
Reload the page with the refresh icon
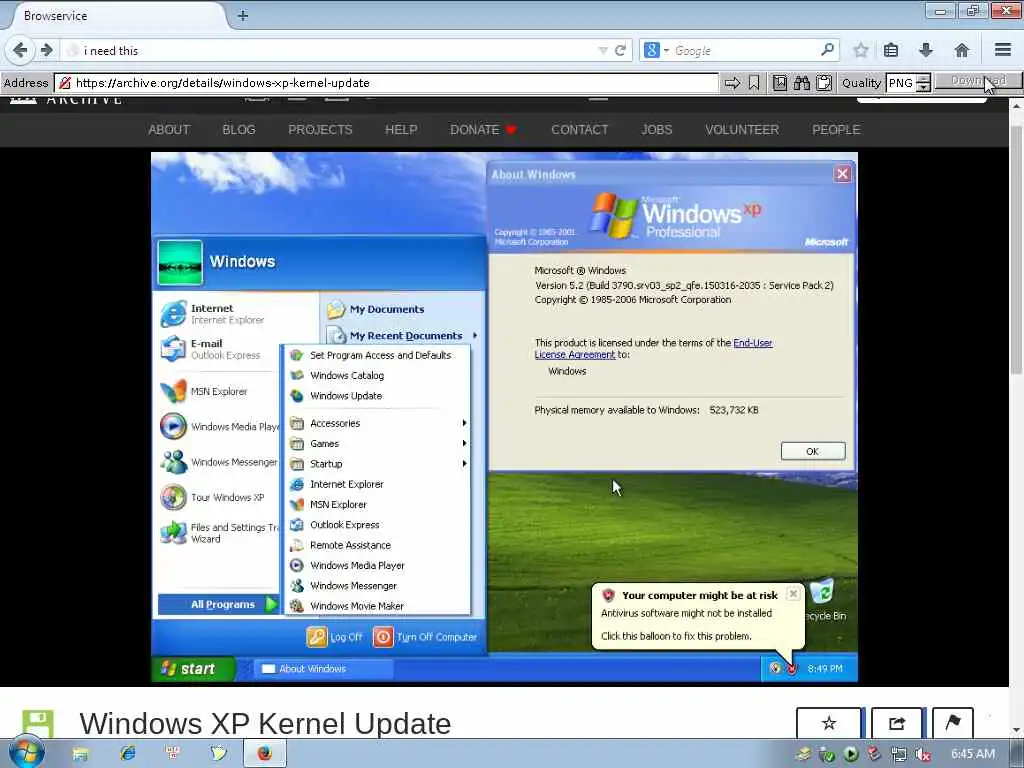(620, 50)
